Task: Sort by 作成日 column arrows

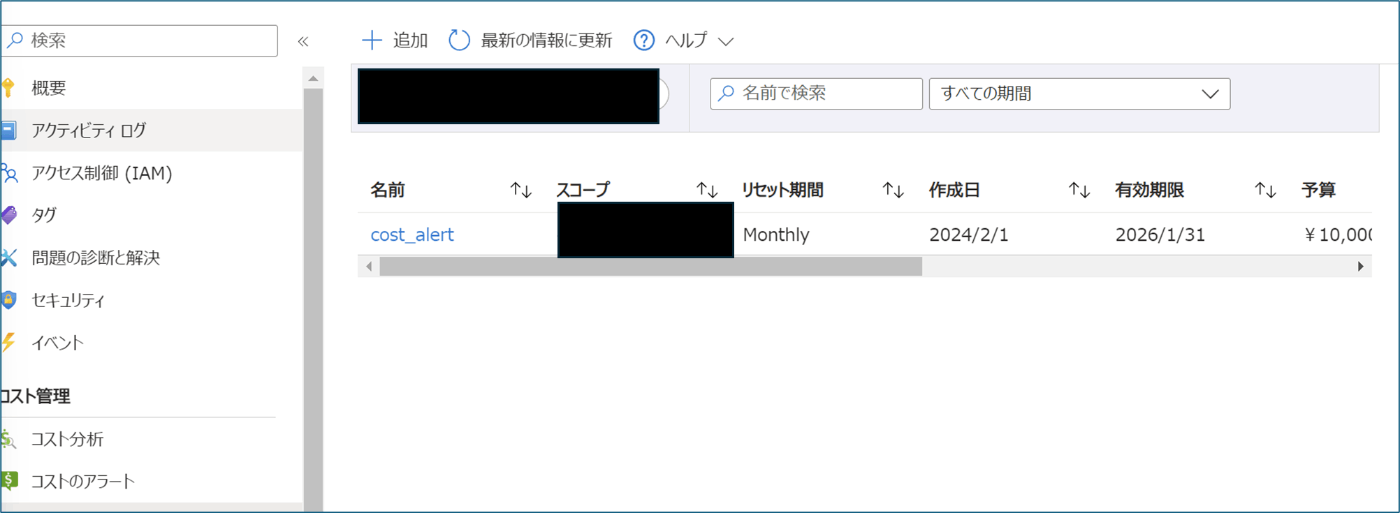Action: pos(1079,190)
